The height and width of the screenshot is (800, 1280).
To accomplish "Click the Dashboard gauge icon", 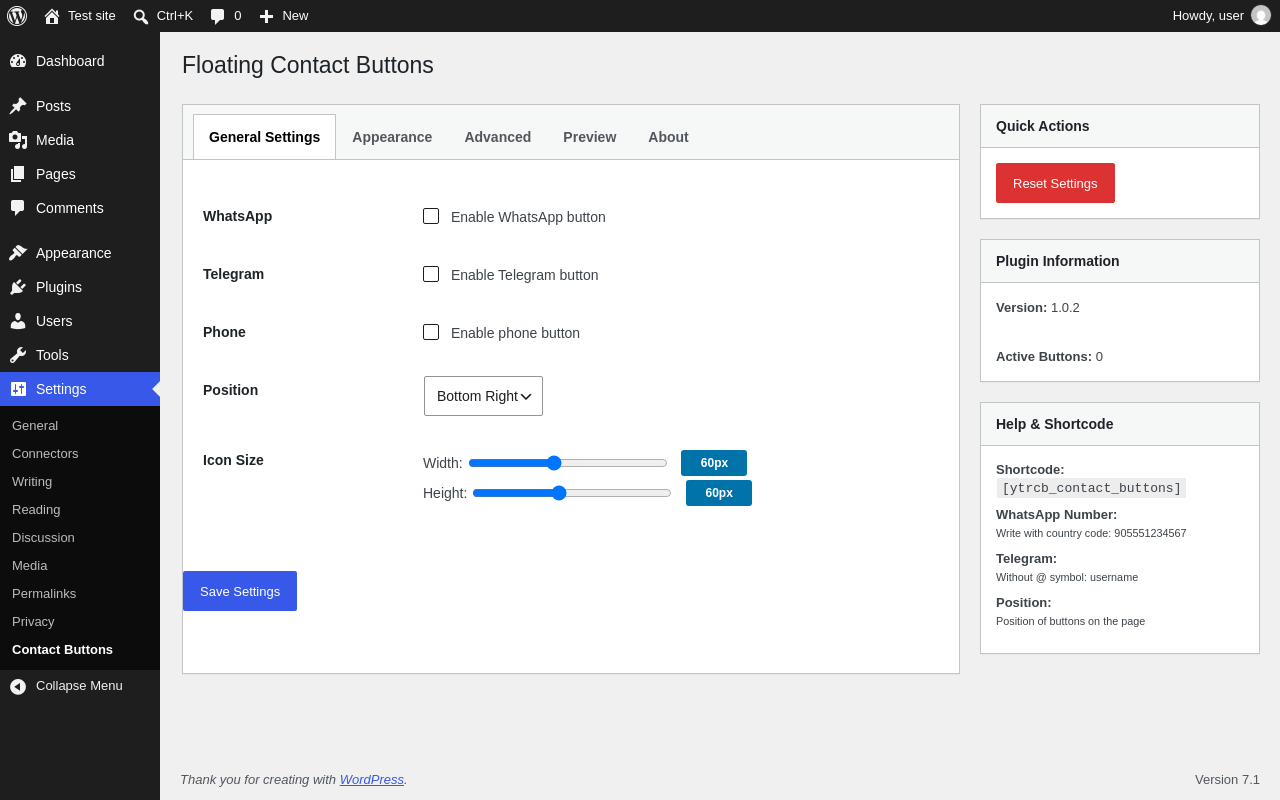I will tap(18, 61).
